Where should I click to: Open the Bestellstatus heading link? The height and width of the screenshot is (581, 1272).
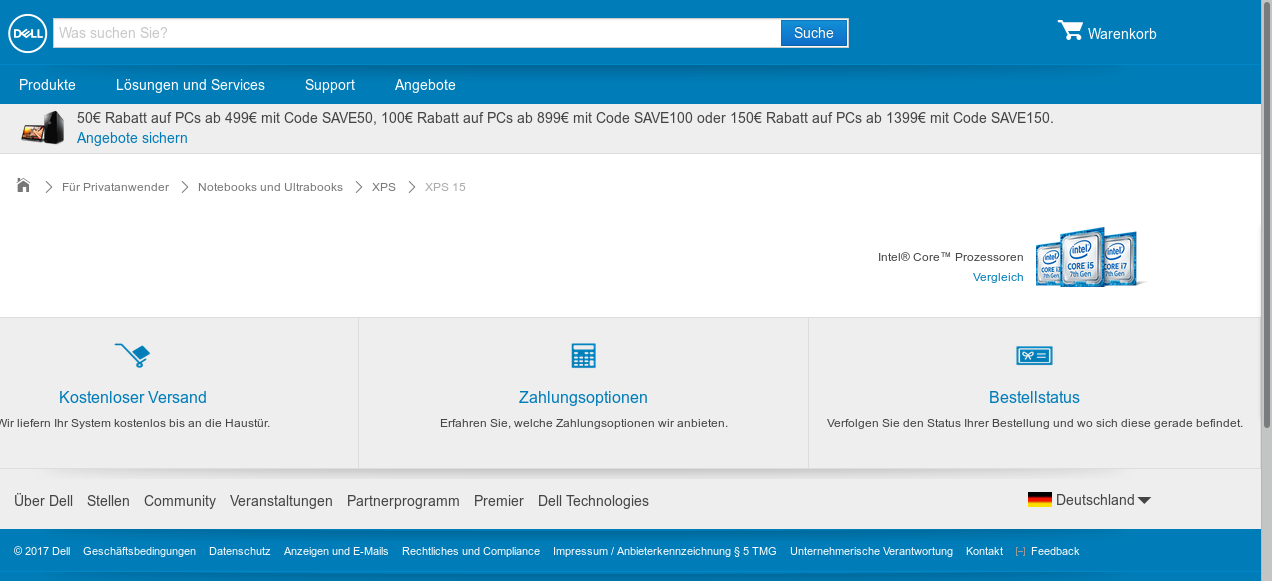coord(1034,397)
